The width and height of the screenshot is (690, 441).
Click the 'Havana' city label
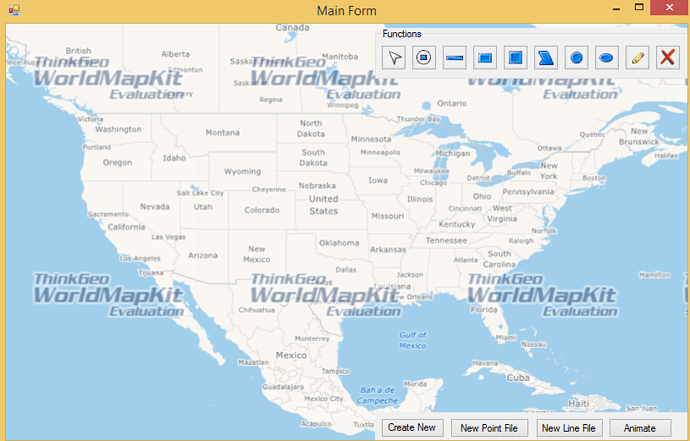click(x=485, y=364)
